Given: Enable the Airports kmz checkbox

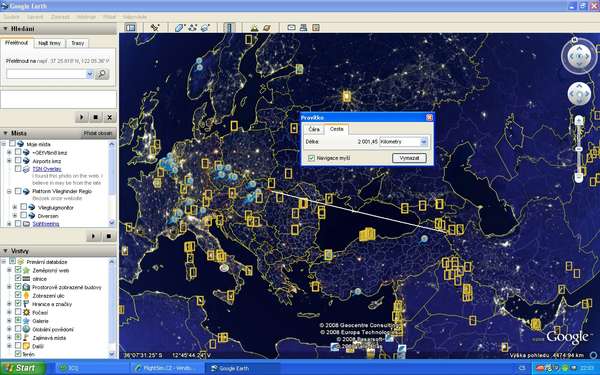Looking at the screenshot, I should click(18, 161).
